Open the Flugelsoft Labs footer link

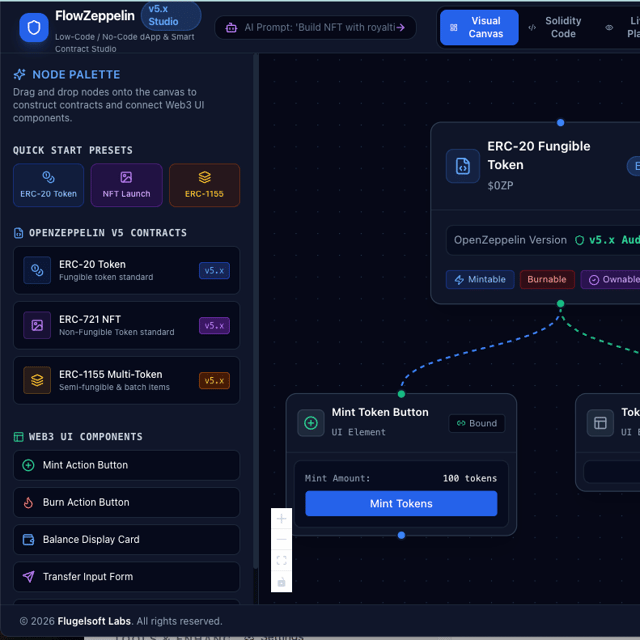pos(94,621)
